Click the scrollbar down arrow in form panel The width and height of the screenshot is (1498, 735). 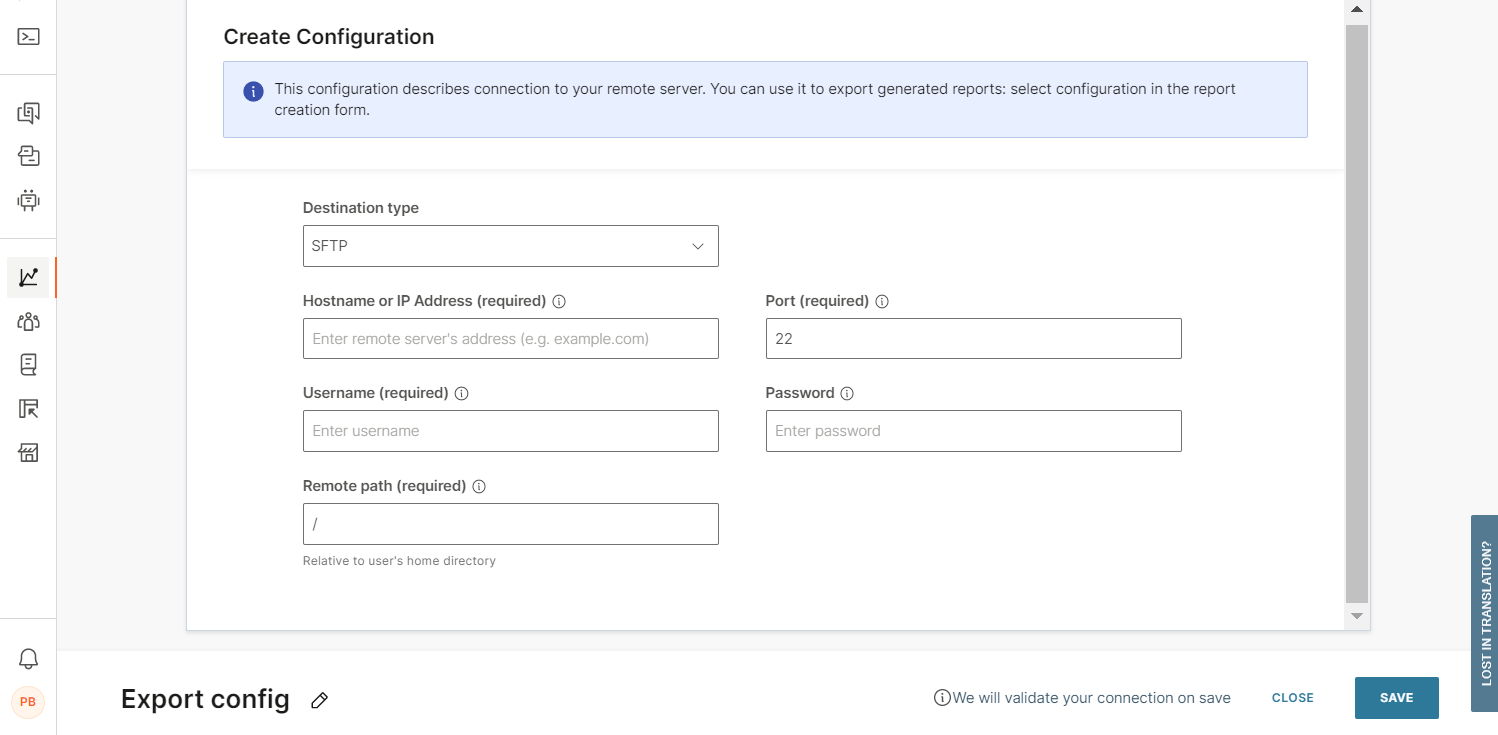1356,617
